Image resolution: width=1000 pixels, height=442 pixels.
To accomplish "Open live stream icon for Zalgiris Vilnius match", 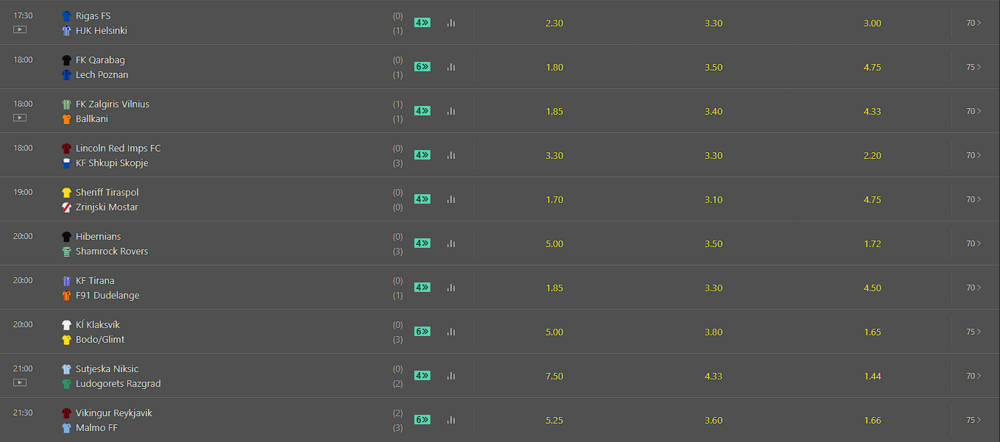I will [x=20, y=118].
